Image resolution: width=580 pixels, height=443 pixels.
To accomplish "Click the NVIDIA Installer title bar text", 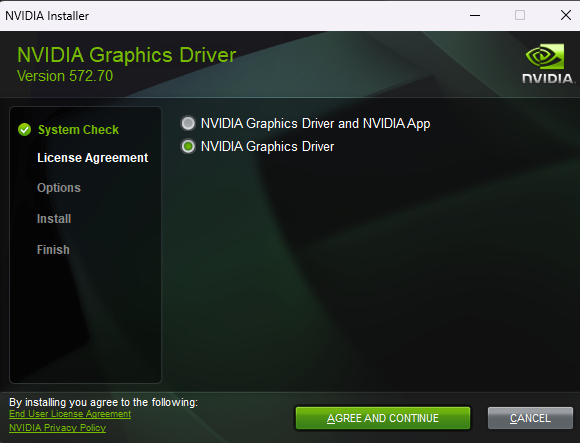I will (47, 16).
